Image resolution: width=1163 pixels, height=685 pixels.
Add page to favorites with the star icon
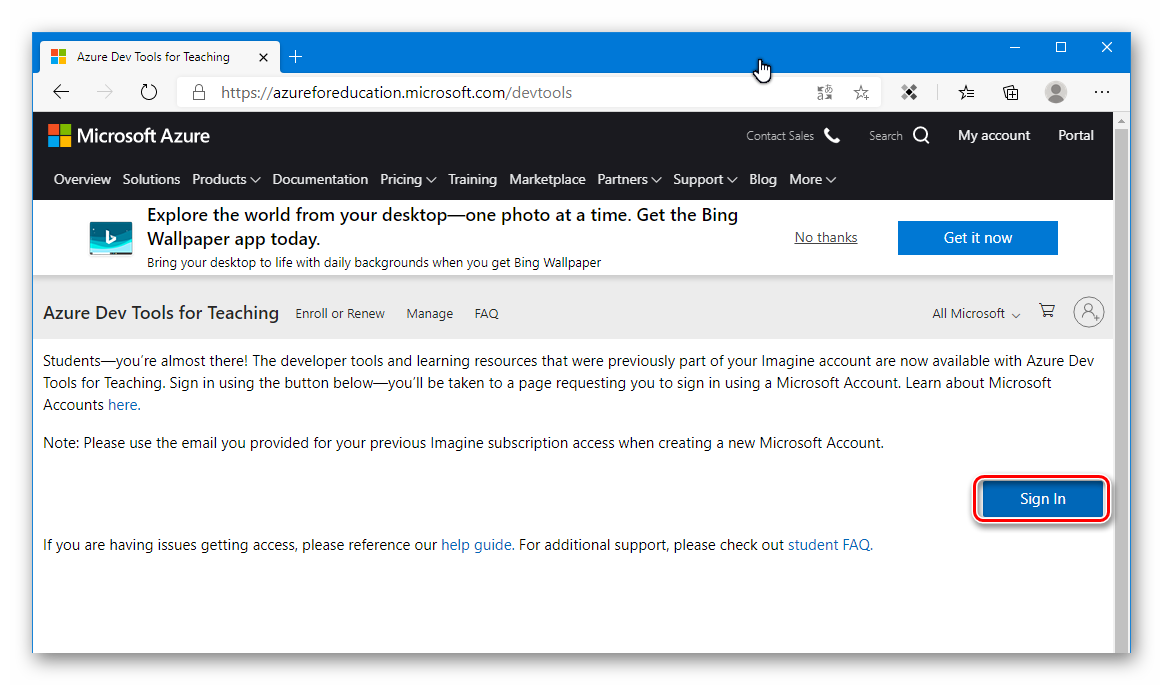(x=861, y=92)
